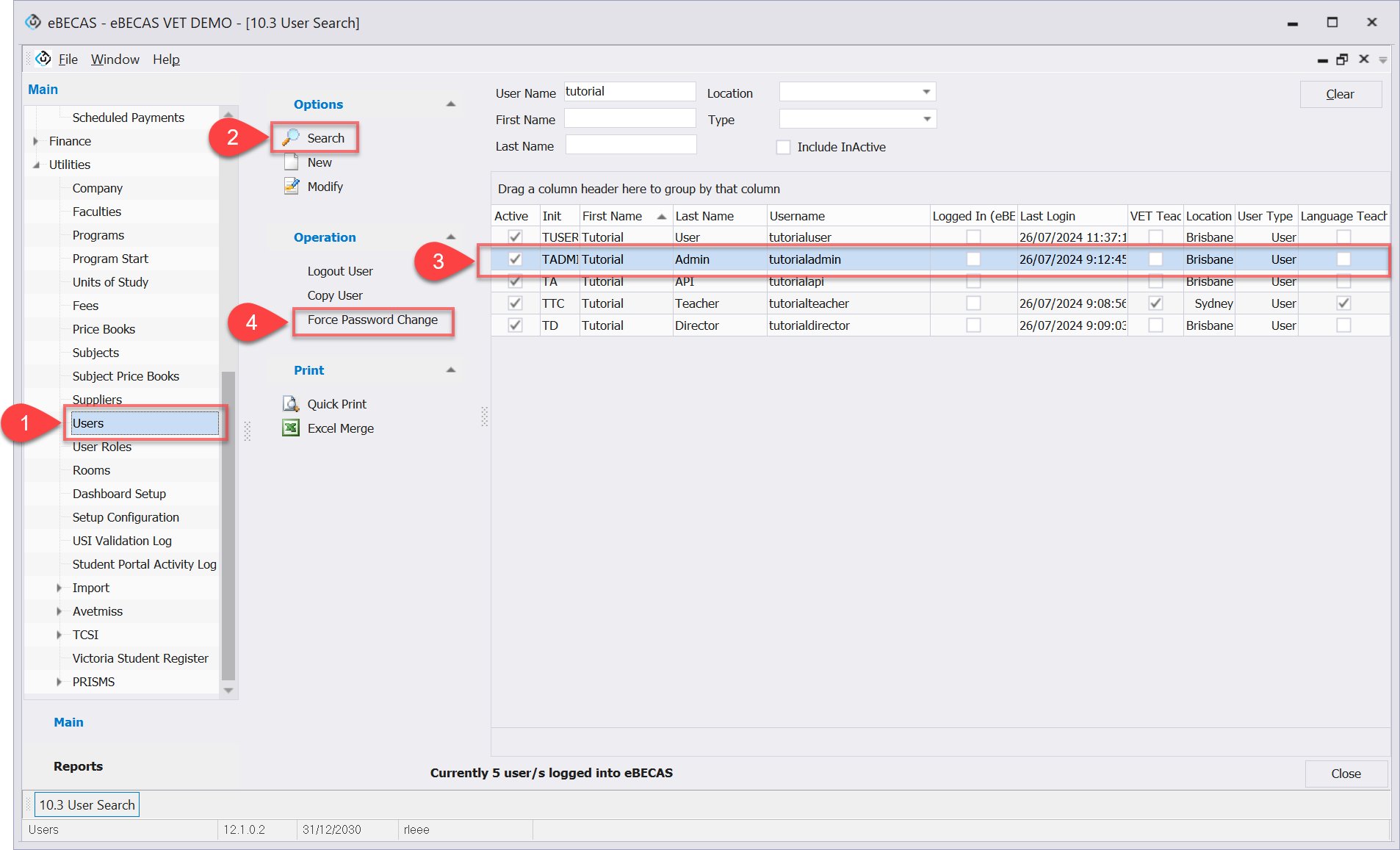Click Force Password Change operation
This screenshot has height=850, width=1400.
(x=372, y=320)
